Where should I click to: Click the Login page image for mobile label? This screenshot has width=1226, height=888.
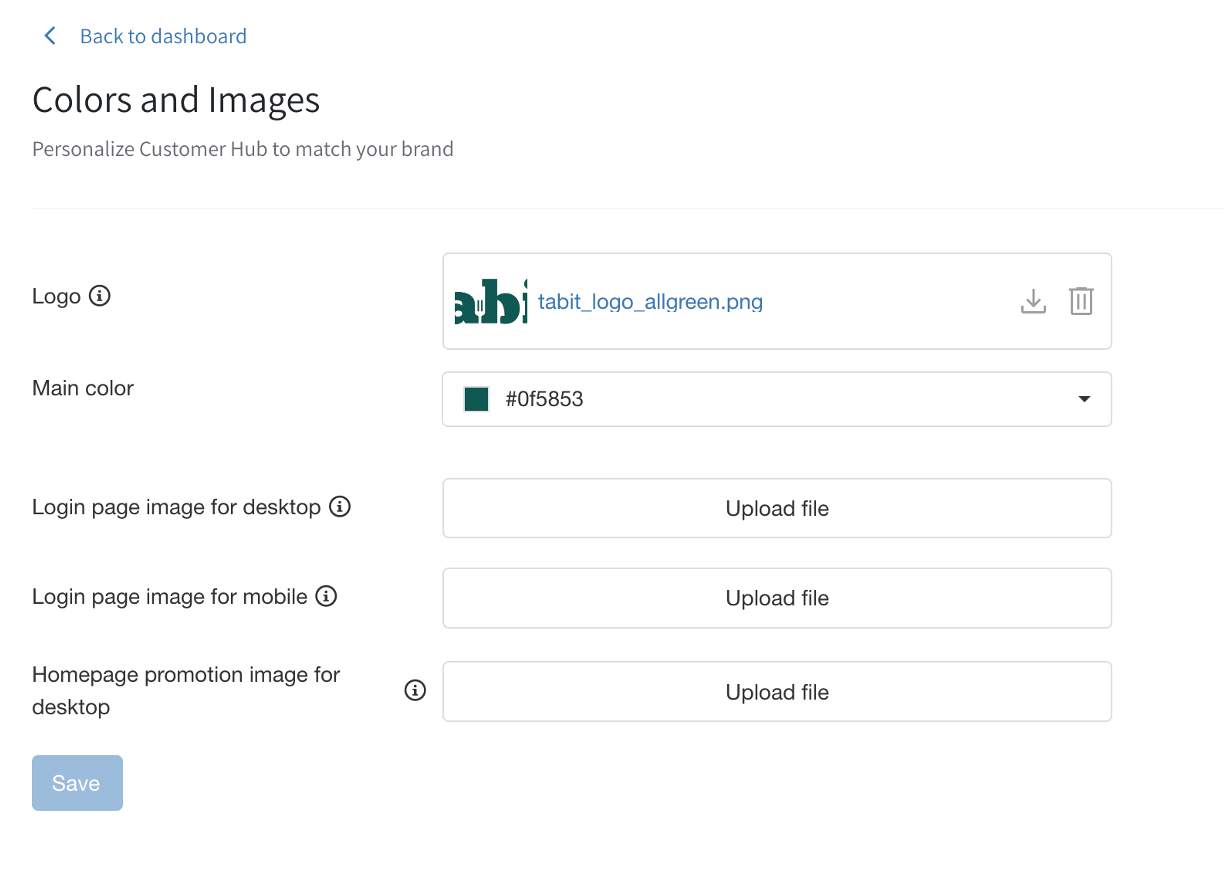[x=170, y=597]
